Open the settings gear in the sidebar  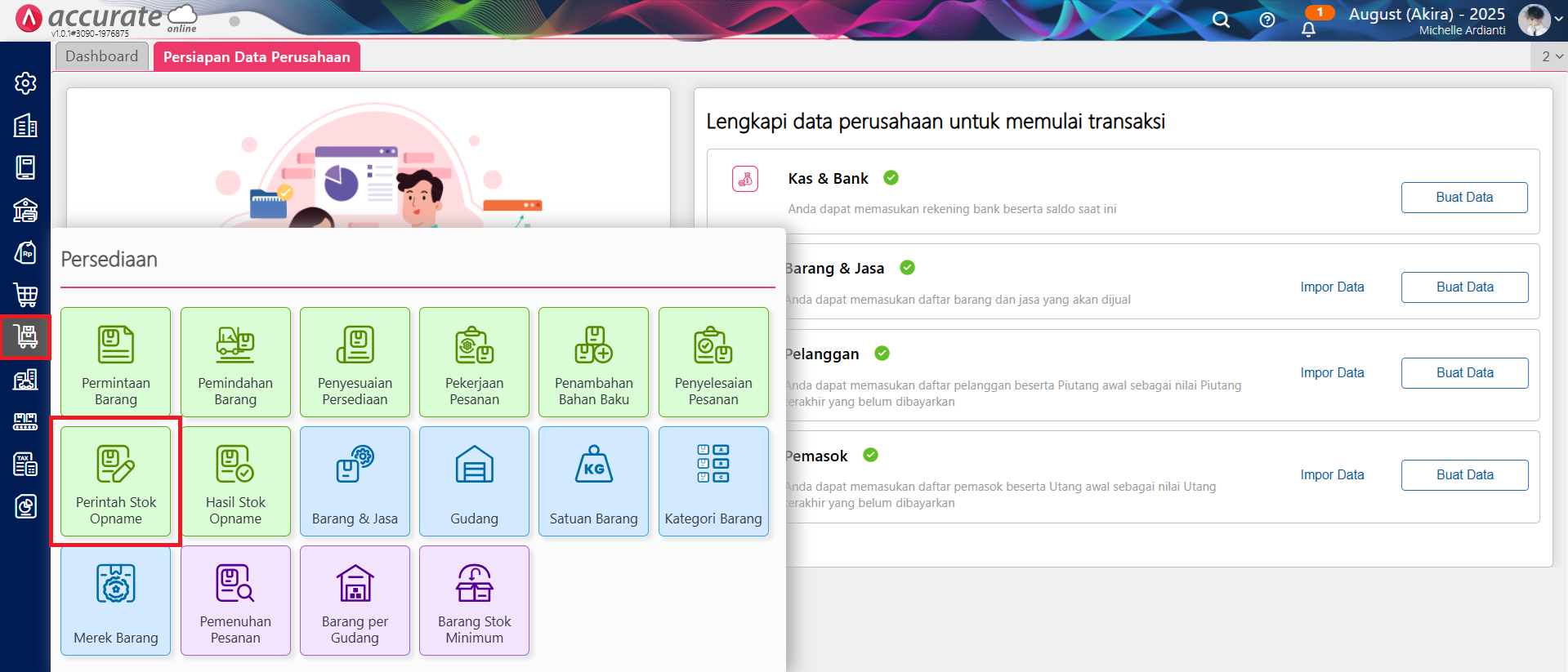coord(25,83)
